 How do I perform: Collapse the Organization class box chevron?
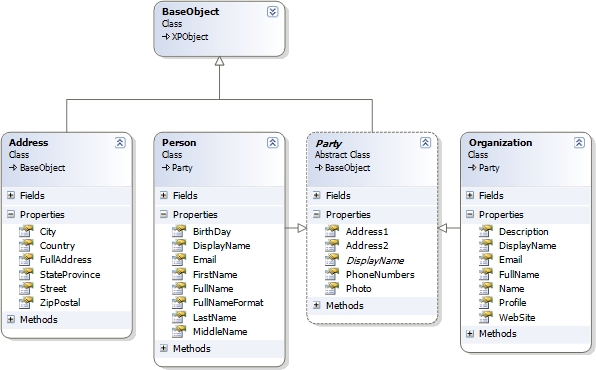[579, 143]
